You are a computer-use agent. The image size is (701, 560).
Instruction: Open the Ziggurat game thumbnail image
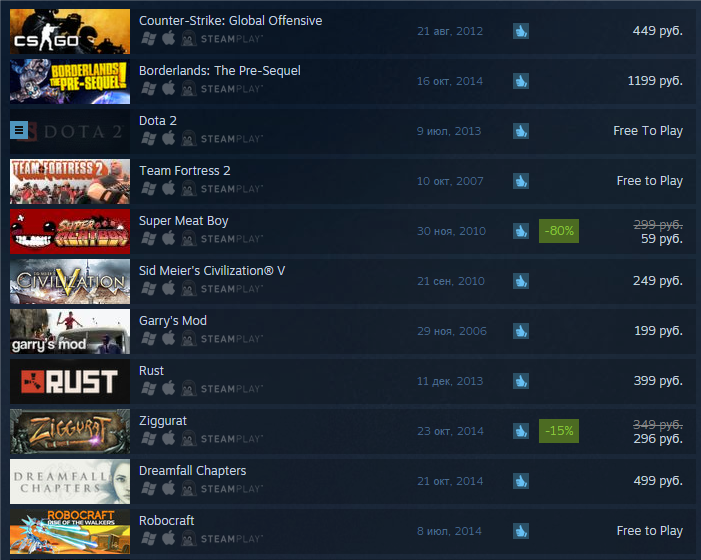click(x=70, y=431)
